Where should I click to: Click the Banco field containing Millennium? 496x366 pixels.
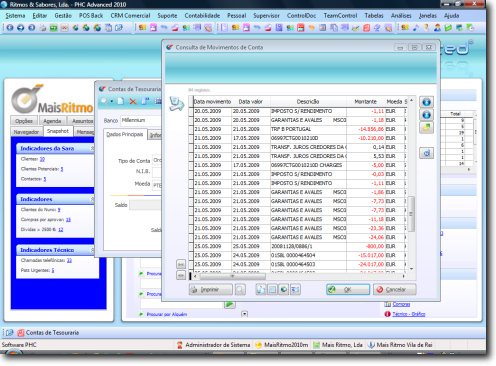point(141,120)
